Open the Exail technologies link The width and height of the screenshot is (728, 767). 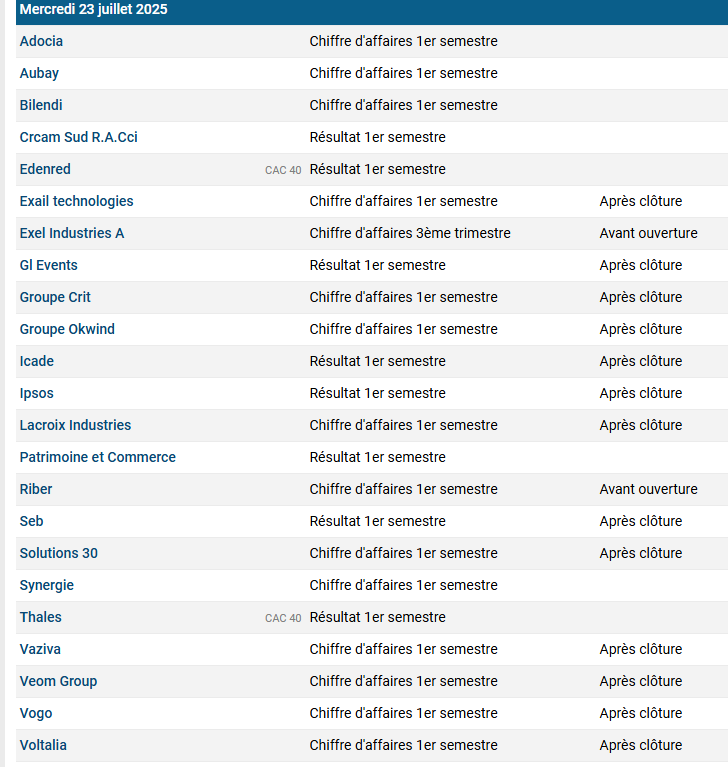click(x=76, y=201)
